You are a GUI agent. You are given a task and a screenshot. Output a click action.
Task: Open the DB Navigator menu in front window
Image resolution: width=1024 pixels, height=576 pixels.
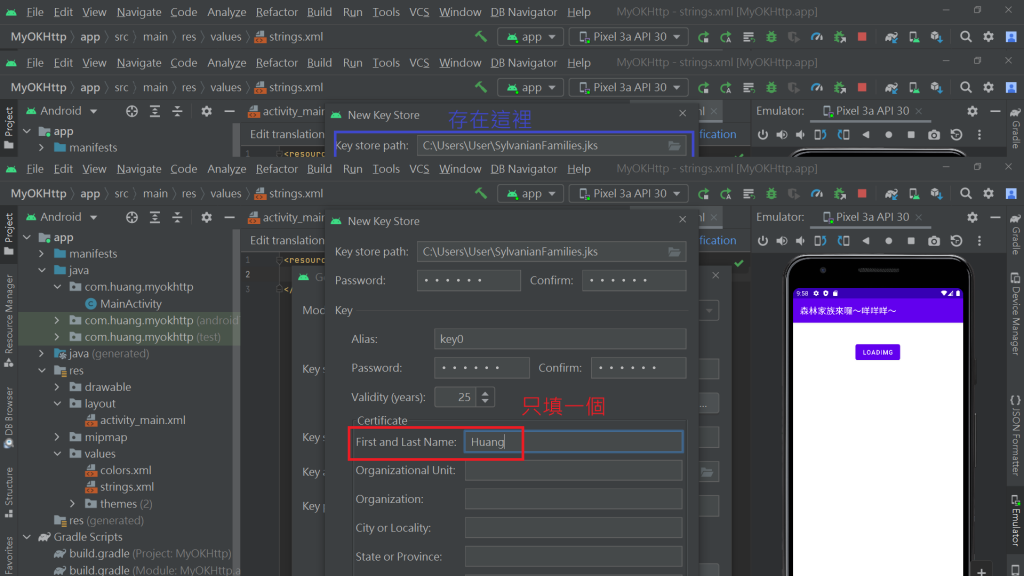pos(523,168)
